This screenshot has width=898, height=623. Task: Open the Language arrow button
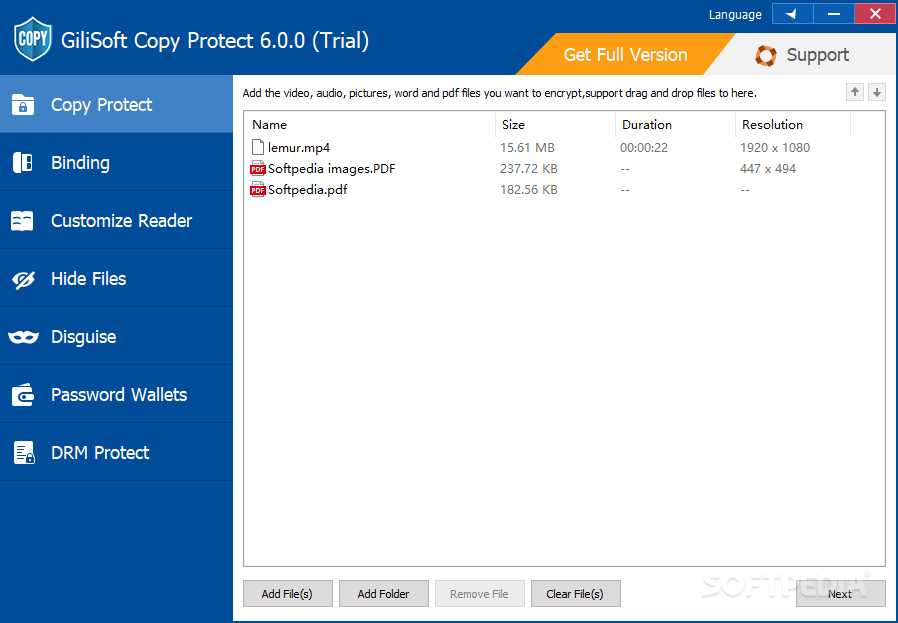click(x=793, y=14)
